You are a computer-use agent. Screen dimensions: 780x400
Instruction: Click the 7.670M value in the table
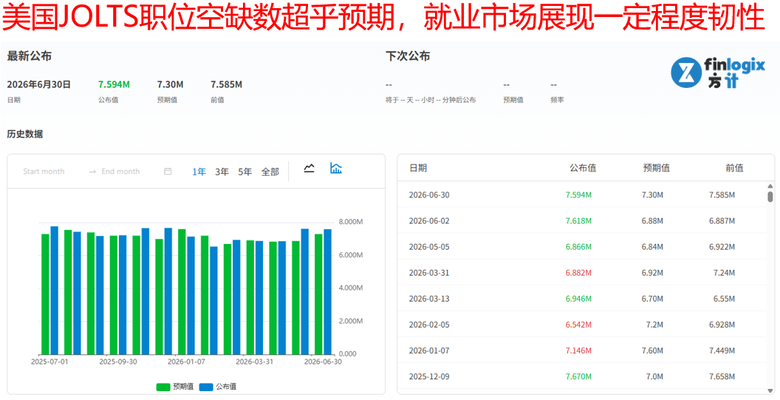pyautogui.click(x=579, y=377)
